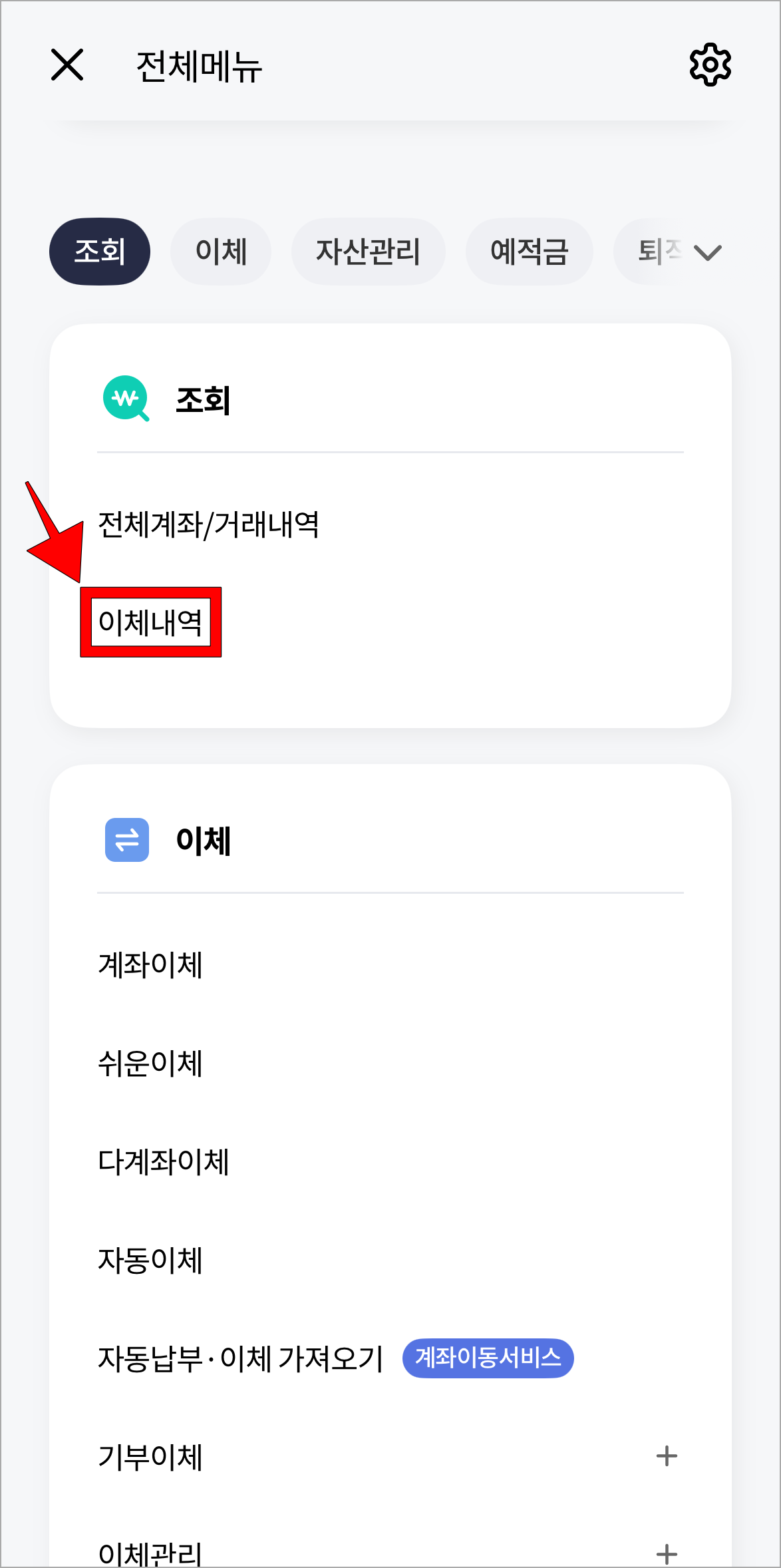Close the 전체메뉴 screen with the X icon
Image resolution: width=781 pixels, height=1568 pixels.
(67, 65)
